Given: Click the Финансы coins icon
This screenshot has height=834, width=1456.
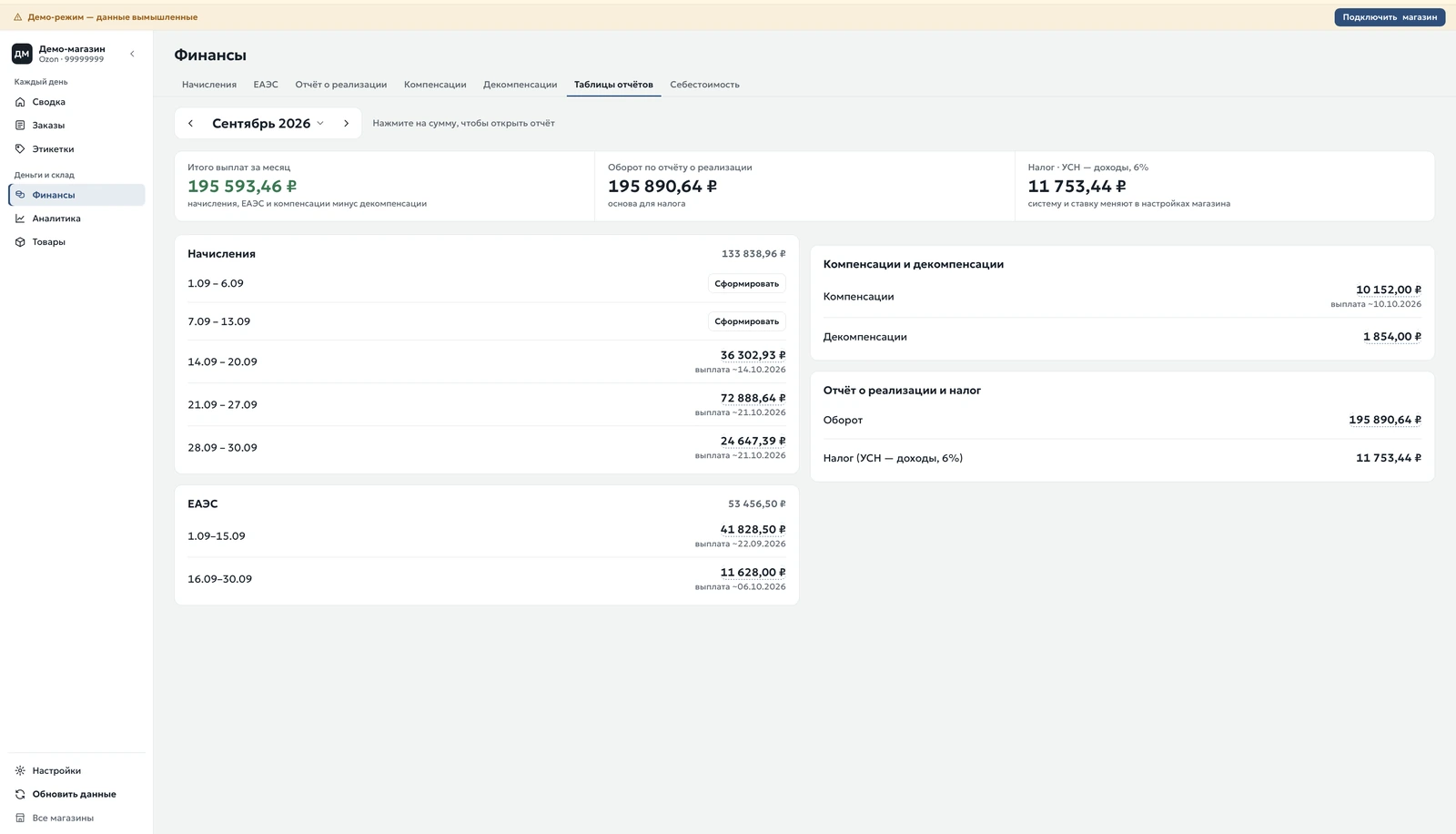Looking at the screenshot, I should click(20, 195).
